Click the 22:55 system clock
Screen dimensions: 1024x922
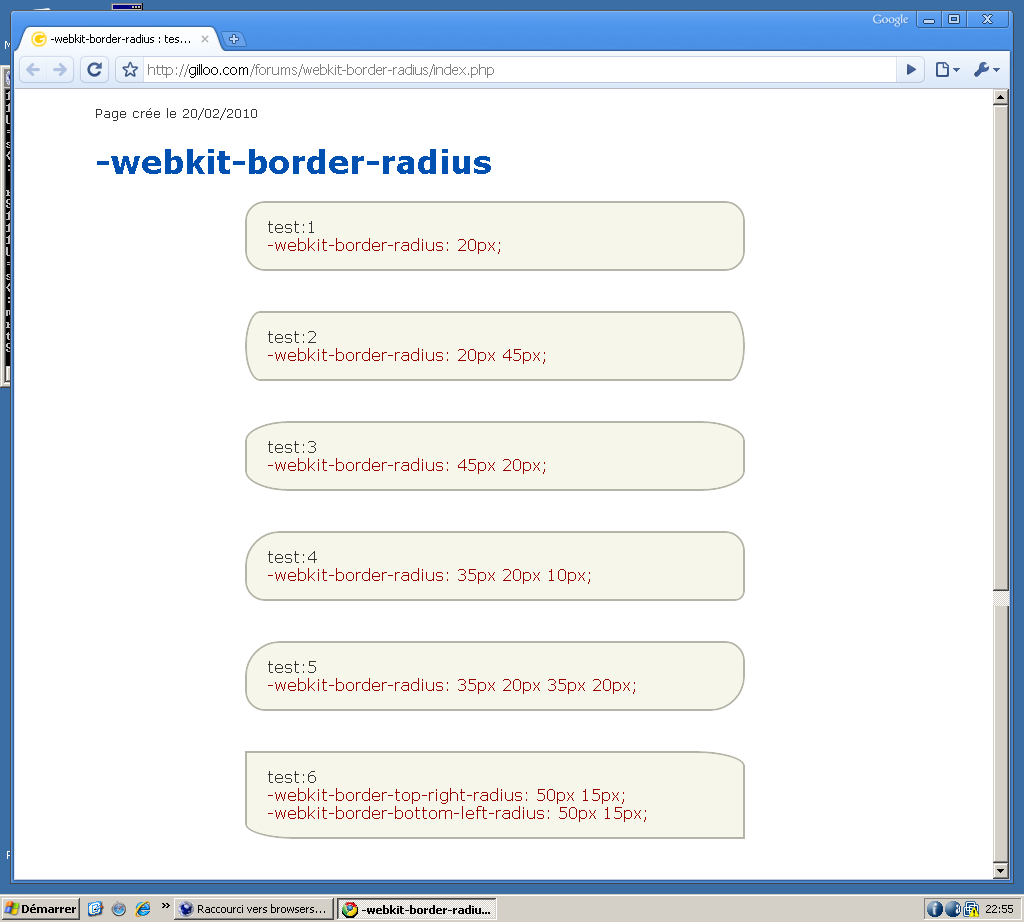tap(999, 909)
